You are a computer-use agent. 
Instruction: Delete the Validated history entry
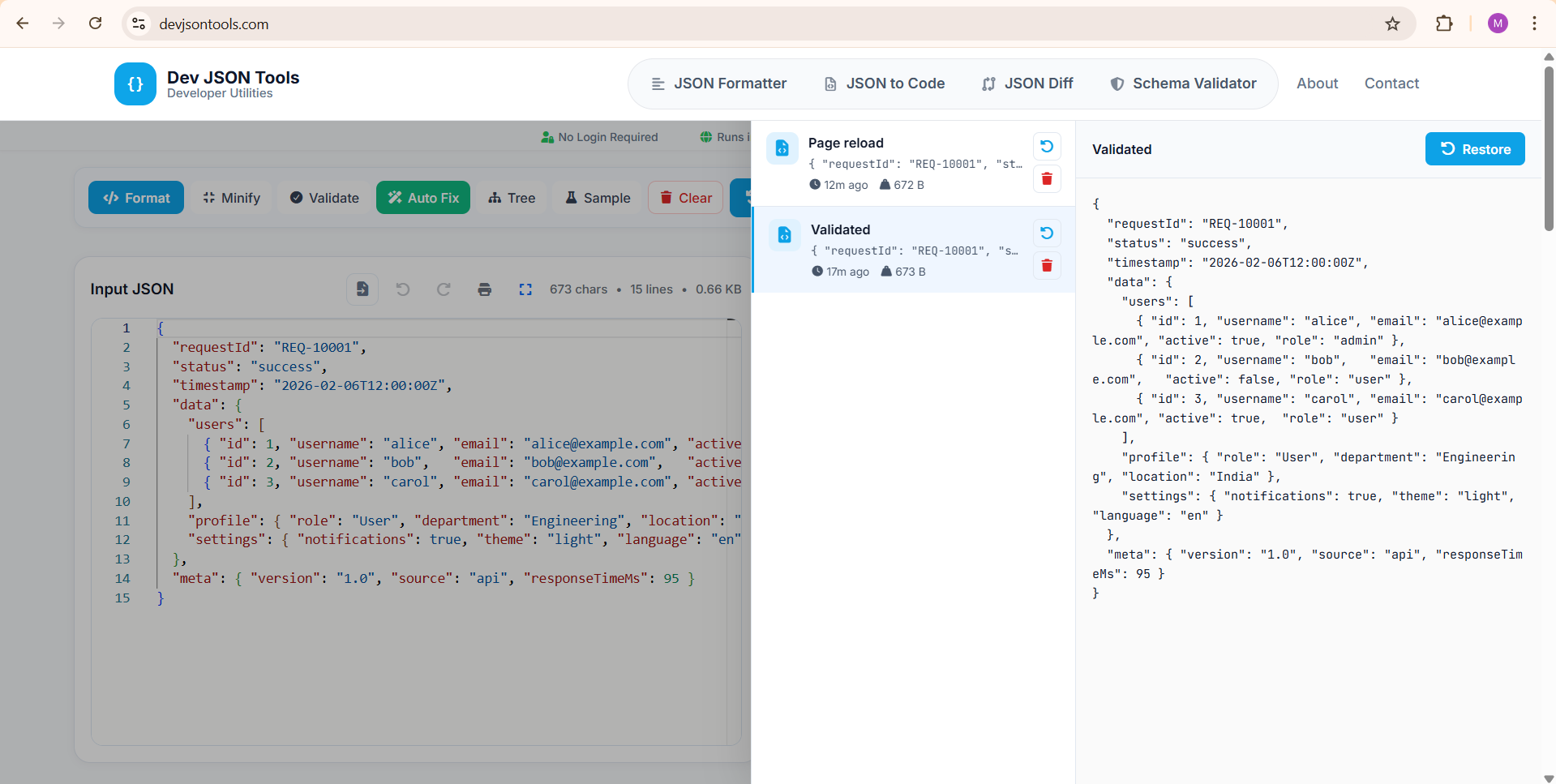tap(1047, 265)
